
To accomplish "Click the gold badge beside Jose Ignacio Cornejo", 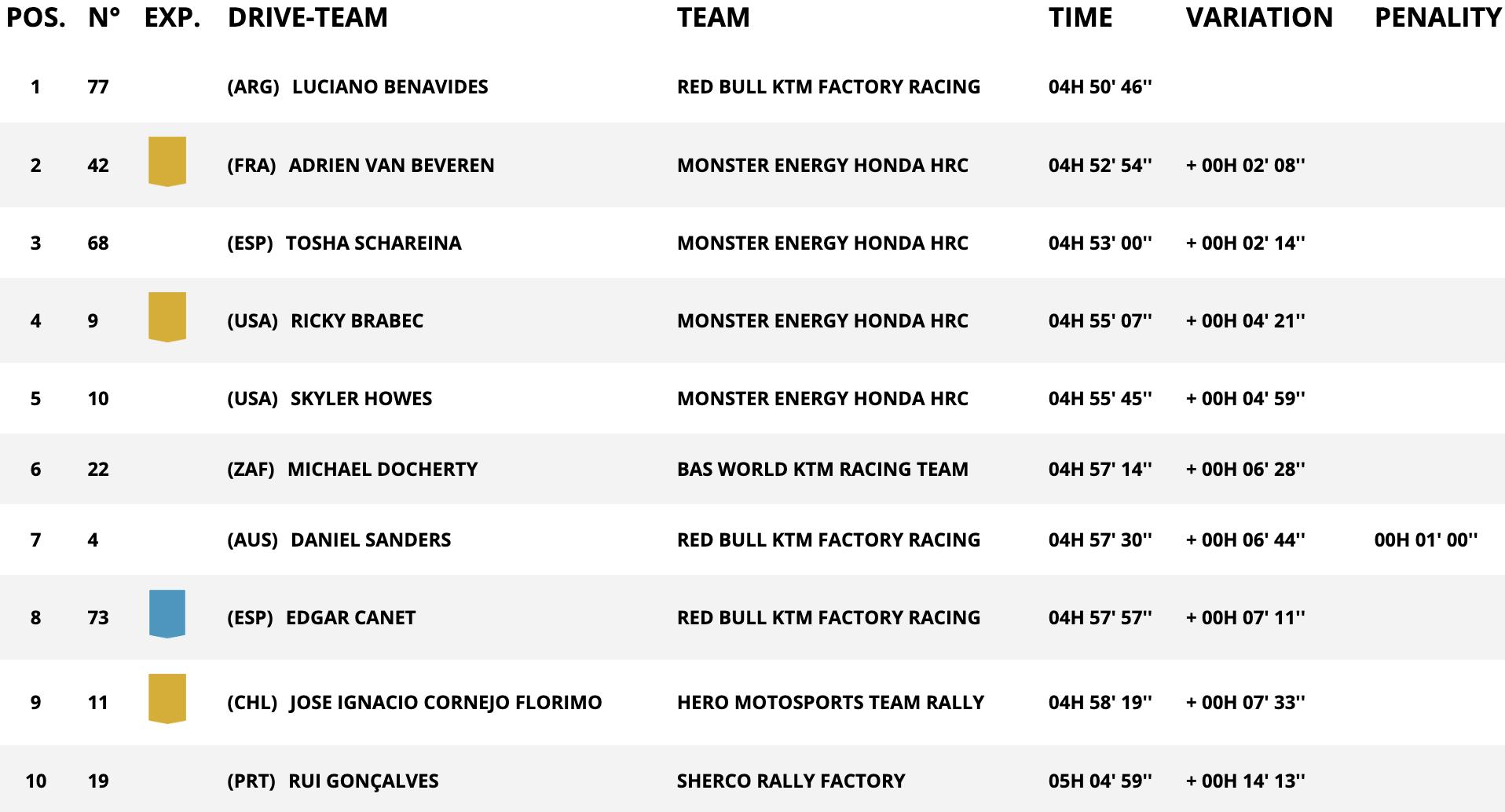I will coord(167,699).
